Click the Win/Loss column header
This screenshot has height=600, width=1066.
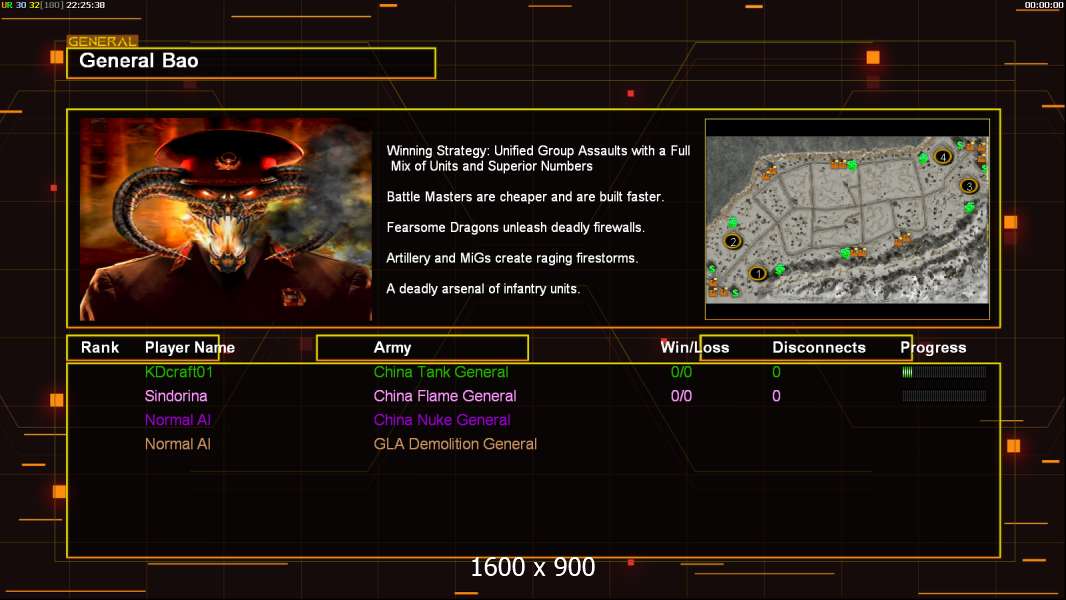point(695,347)
